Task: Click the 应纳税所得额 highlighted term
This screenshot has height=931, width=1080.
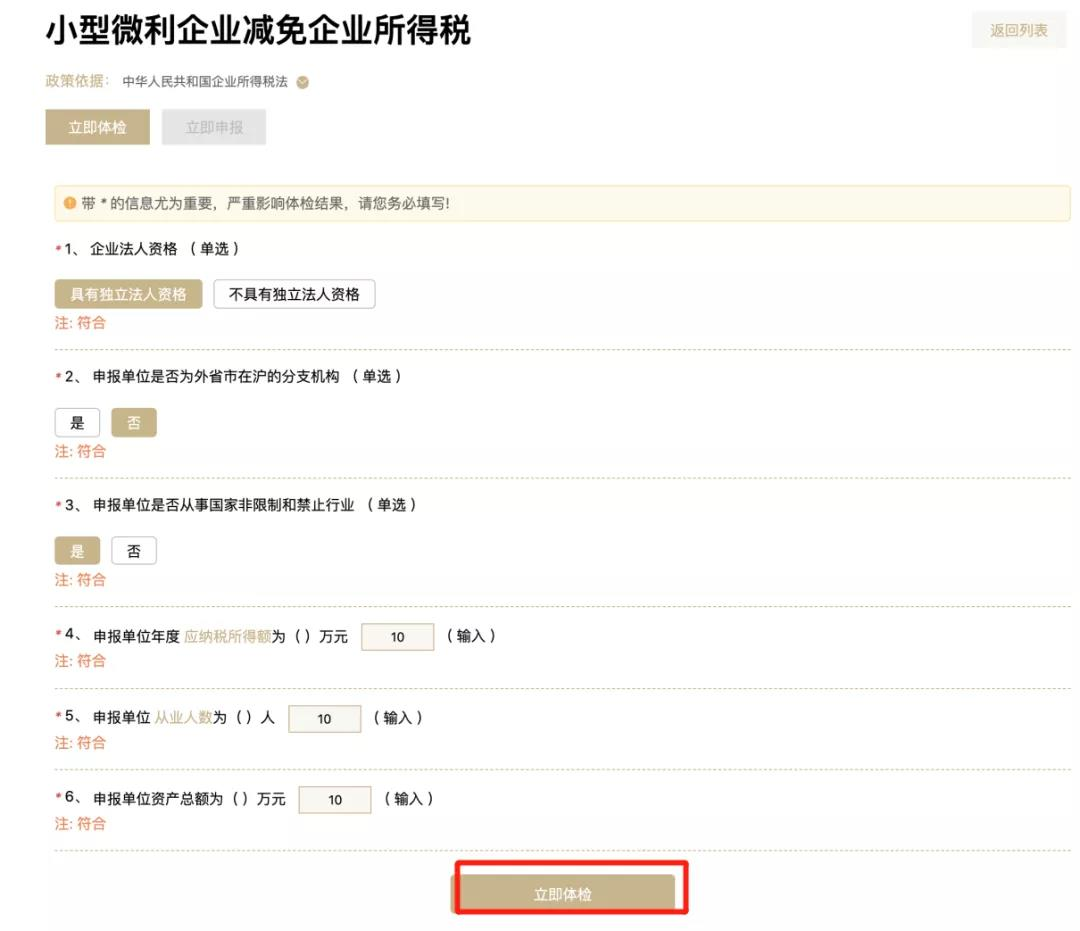Action: tap(227, 636)
